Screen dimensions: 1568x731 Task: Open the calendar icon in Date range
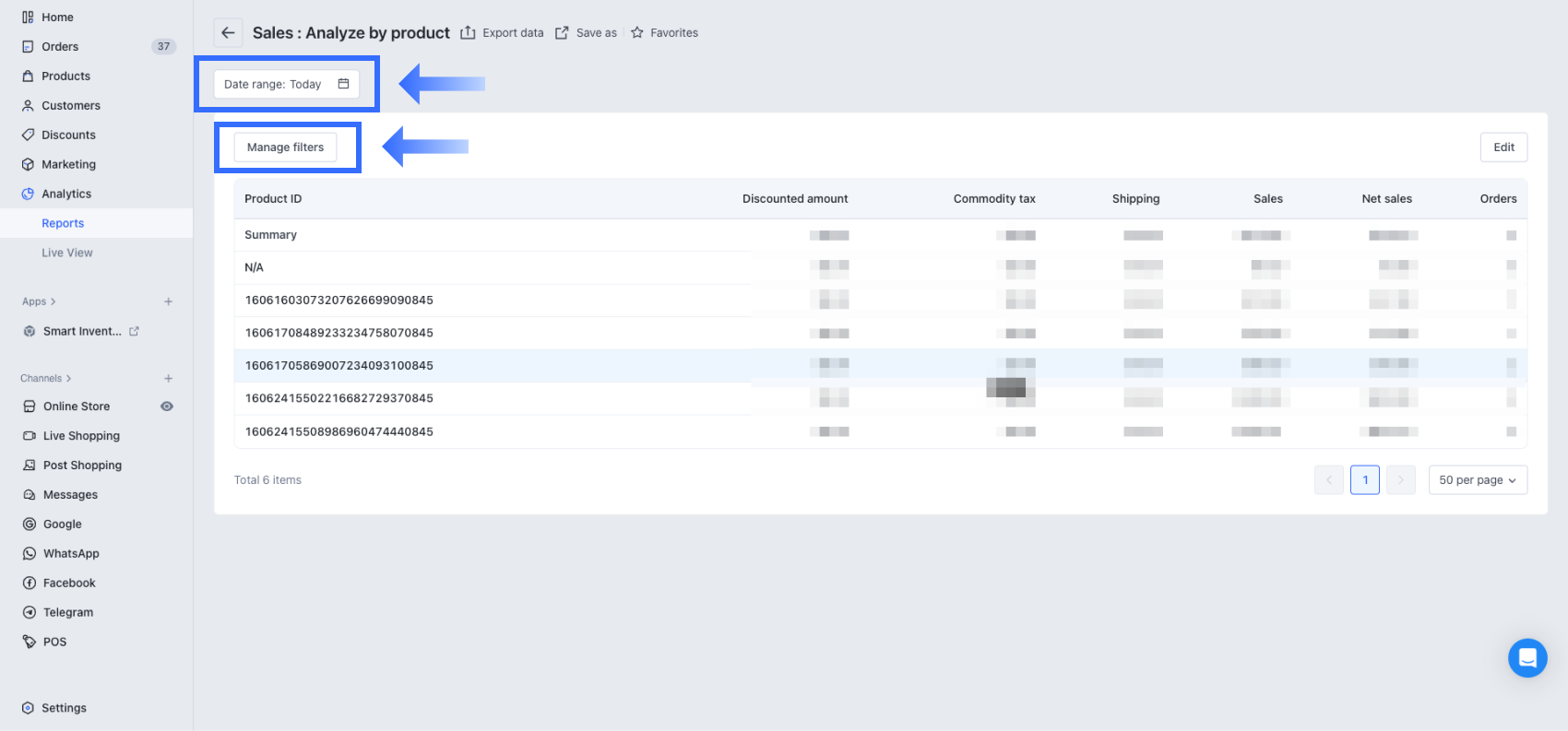click(343, 84)
